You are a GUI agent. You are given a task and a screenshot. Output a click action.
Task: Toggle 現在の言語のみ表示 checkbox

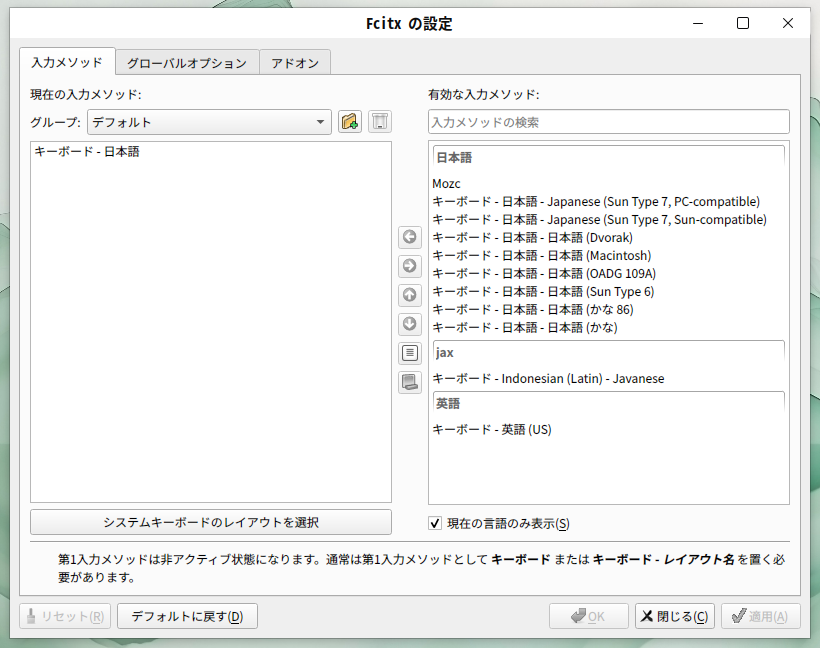(435, 523)
